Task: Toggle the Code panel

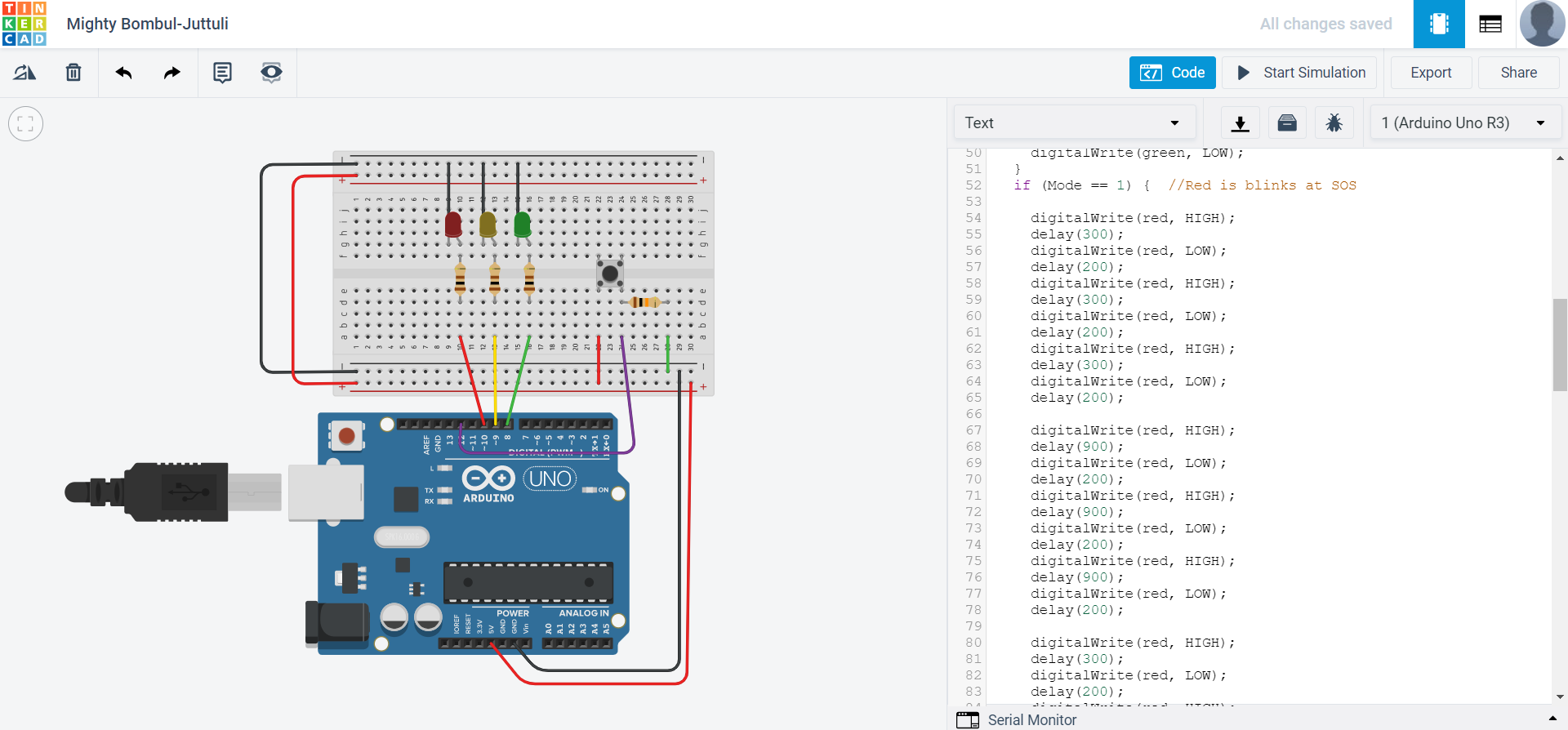Action: pos(1172,73)
